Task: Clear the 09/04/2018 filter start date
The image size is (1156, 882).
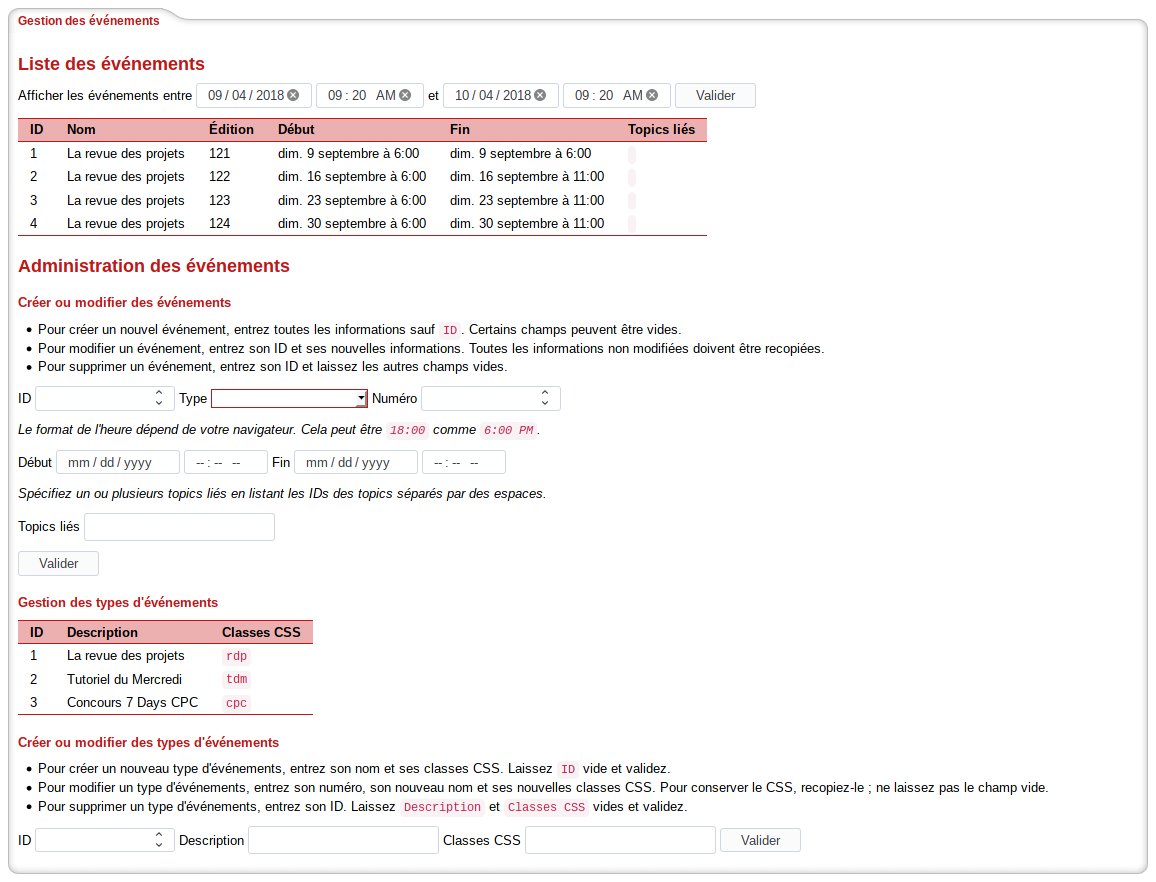Action: [293, 95]
